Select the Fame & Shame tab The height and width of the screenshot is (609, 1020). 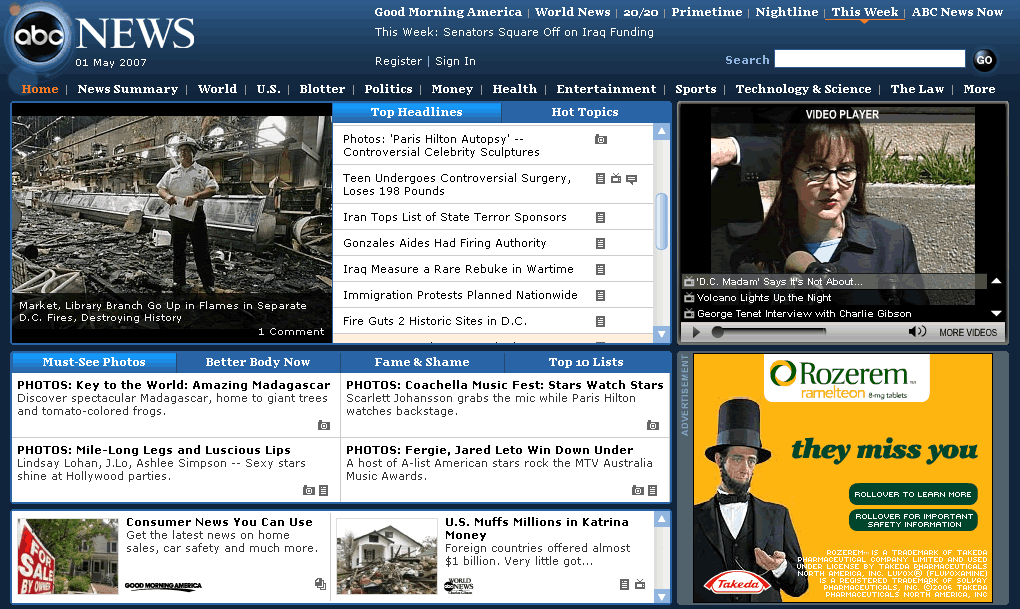point(422,362)
